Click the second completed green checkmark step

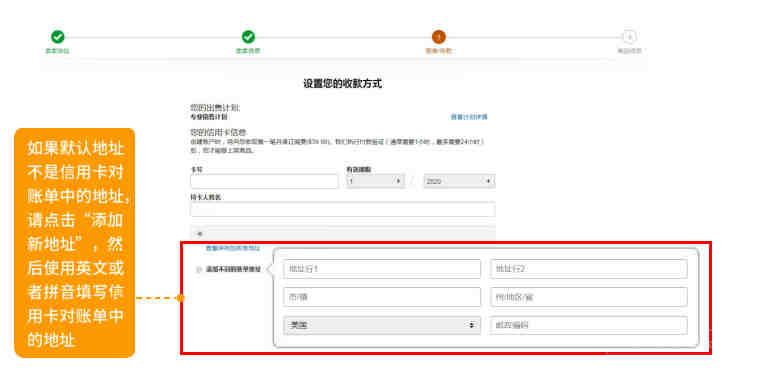point(248,37)
